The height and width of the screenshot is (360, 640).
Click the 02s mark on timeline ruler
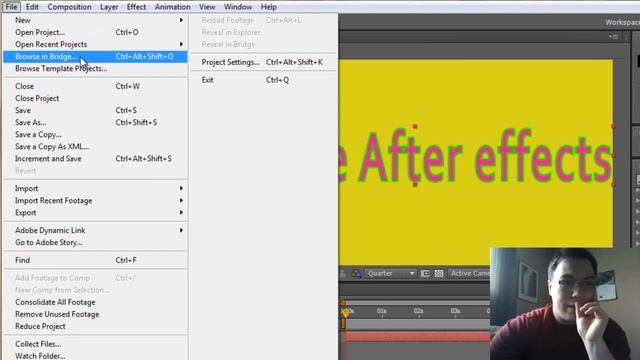418,311
